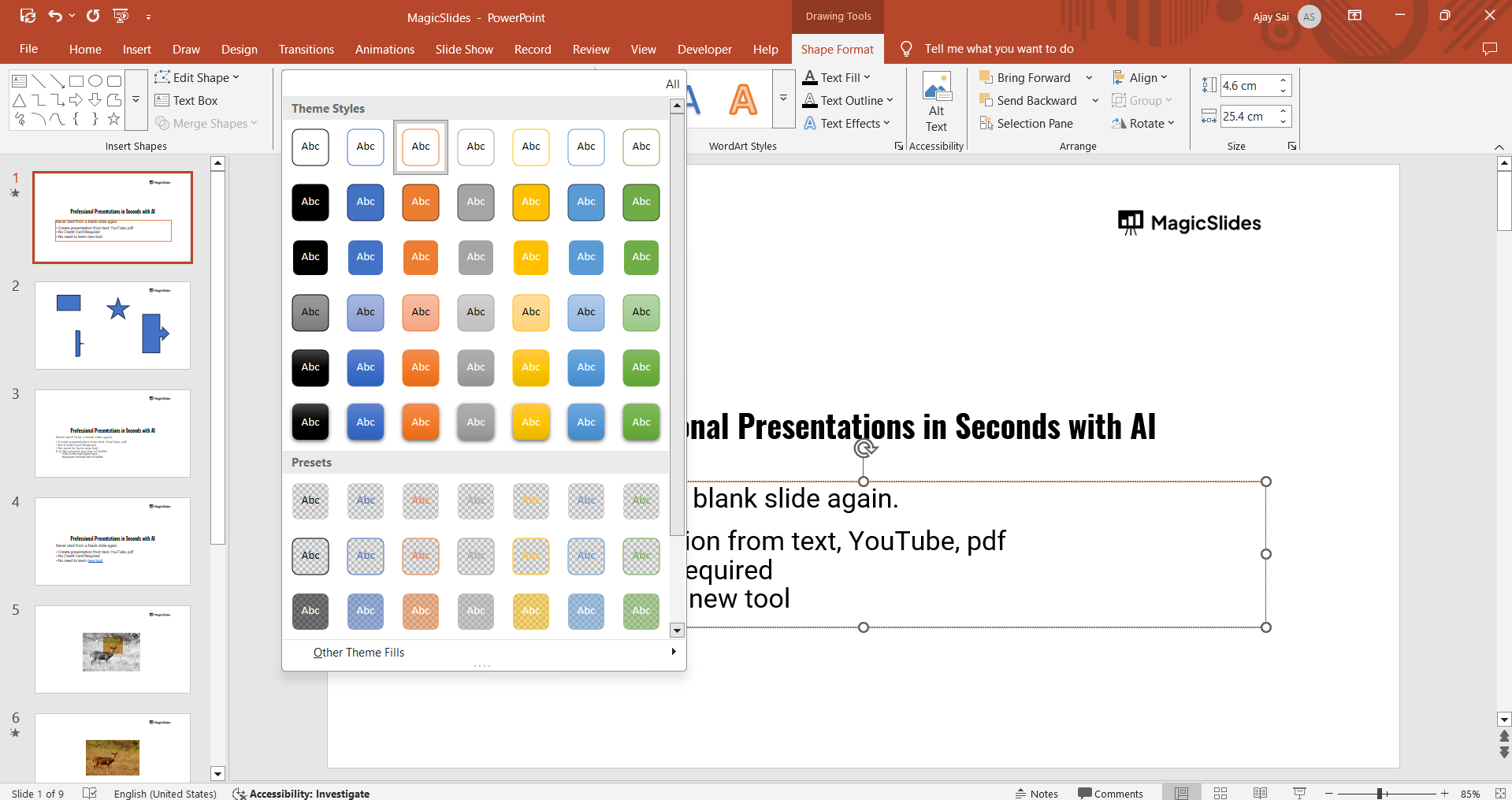The width and height of the screenshot is (1512, 800).
Task: Choose the Curve shape tool
Action: pos(58,119)
